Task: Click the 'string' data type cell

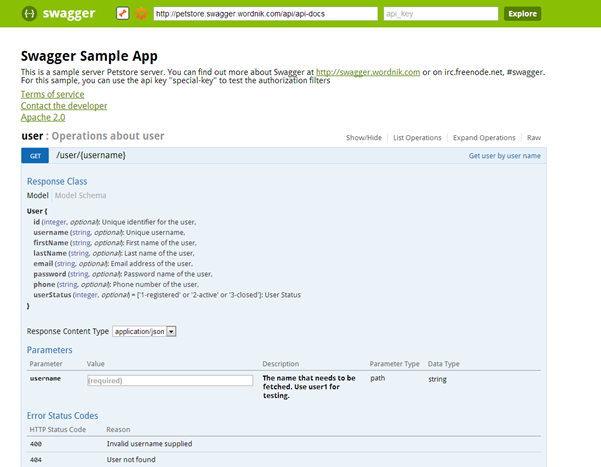Action: [437, 379]
